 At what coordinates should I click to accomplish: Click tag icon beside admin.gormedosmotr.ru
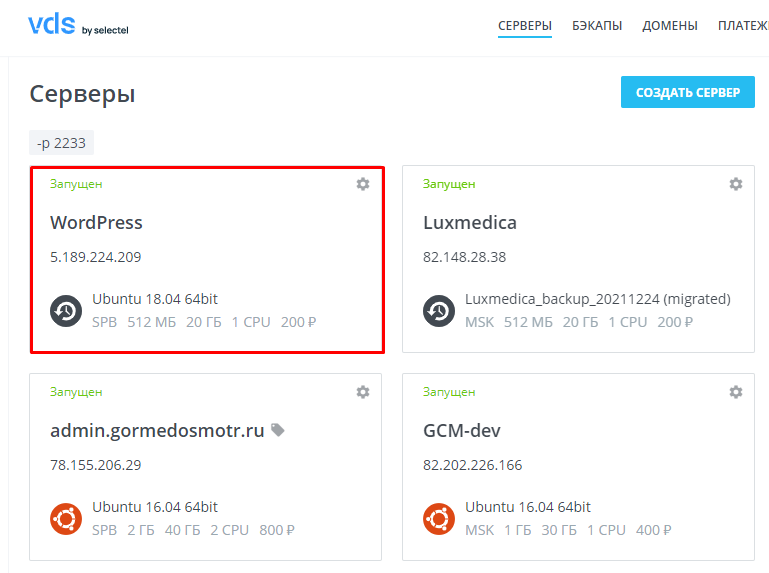coord(278,430)
